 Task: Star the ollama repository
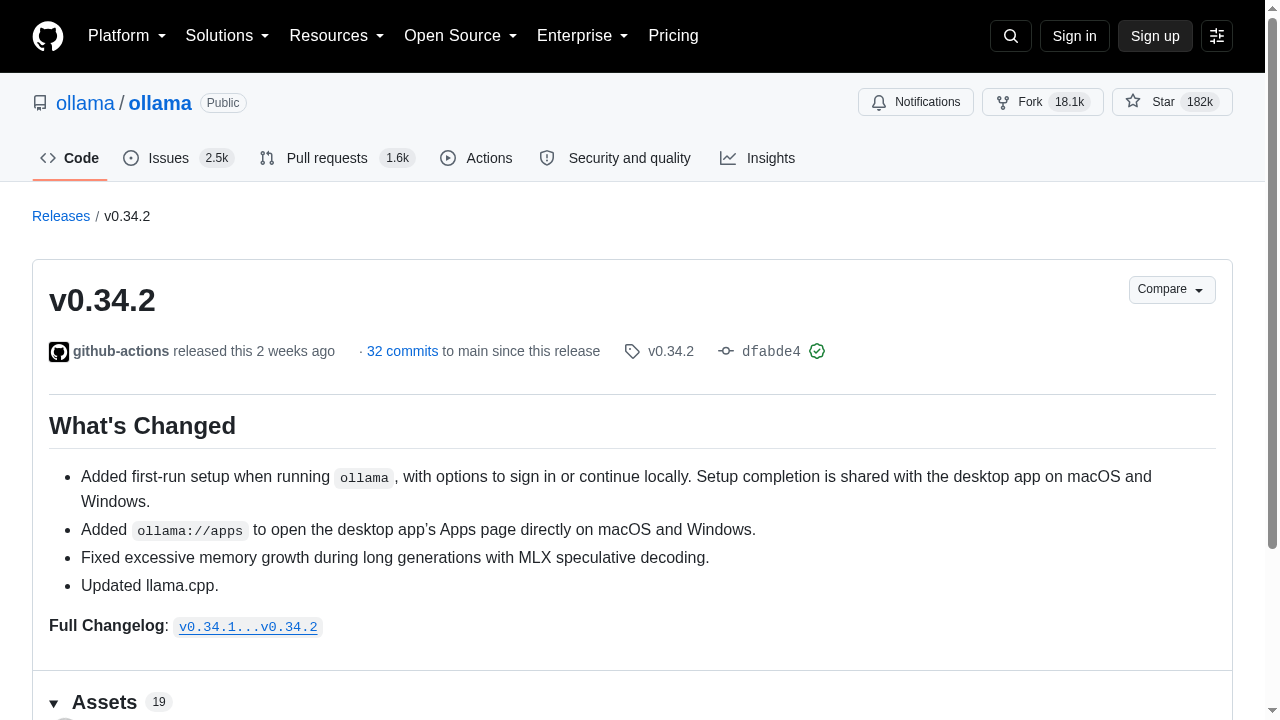point(1172,102)
